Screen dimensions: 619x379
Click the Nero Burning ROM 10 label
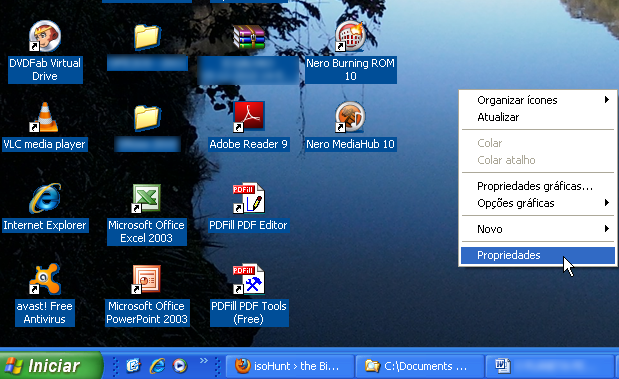click(351, 69)
